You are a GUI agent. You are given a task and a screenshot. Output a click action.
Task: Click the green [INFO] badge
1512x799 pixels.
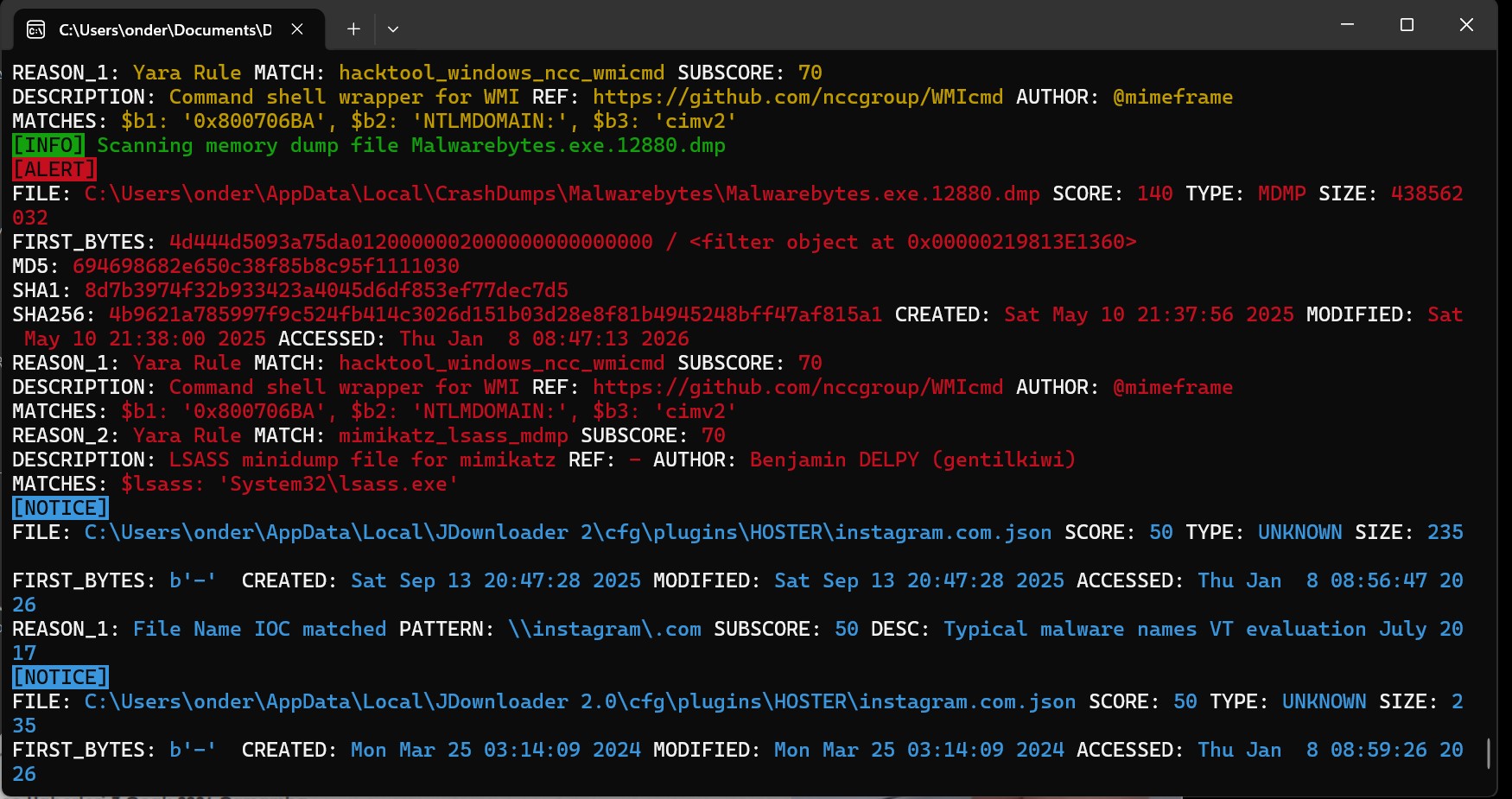coord(48,145)
